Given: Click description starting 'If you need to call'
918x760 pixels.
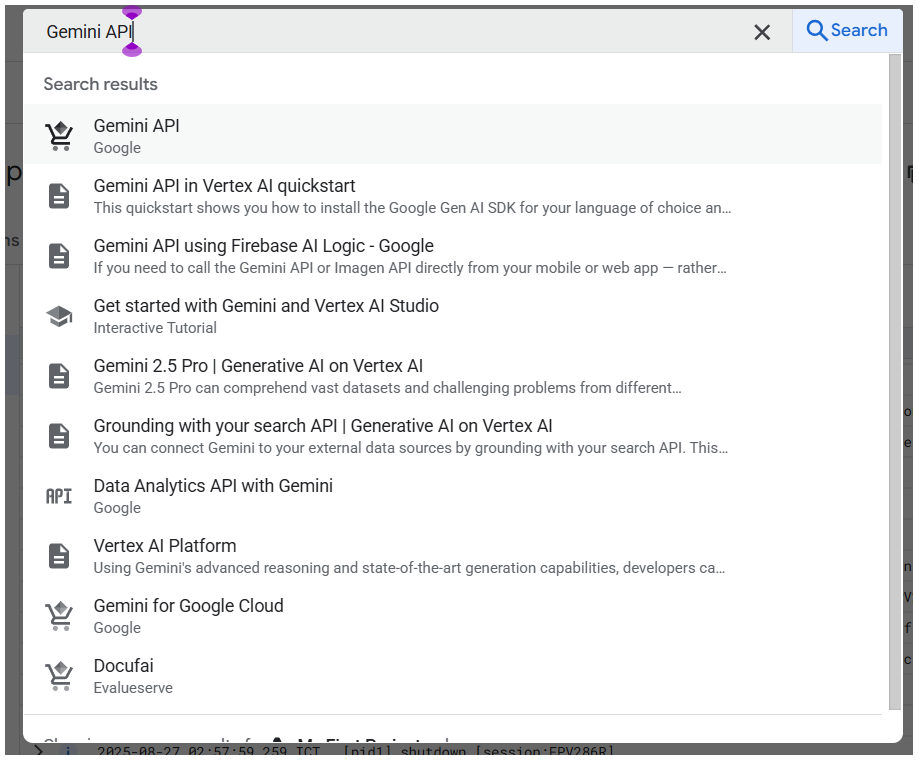Looking at the screenshot, I should click(x=410, y=268).
